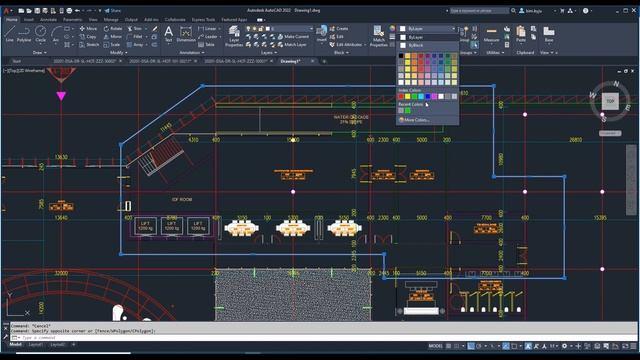
Task: Click Make Current layer button
Action: coord(293,37)
